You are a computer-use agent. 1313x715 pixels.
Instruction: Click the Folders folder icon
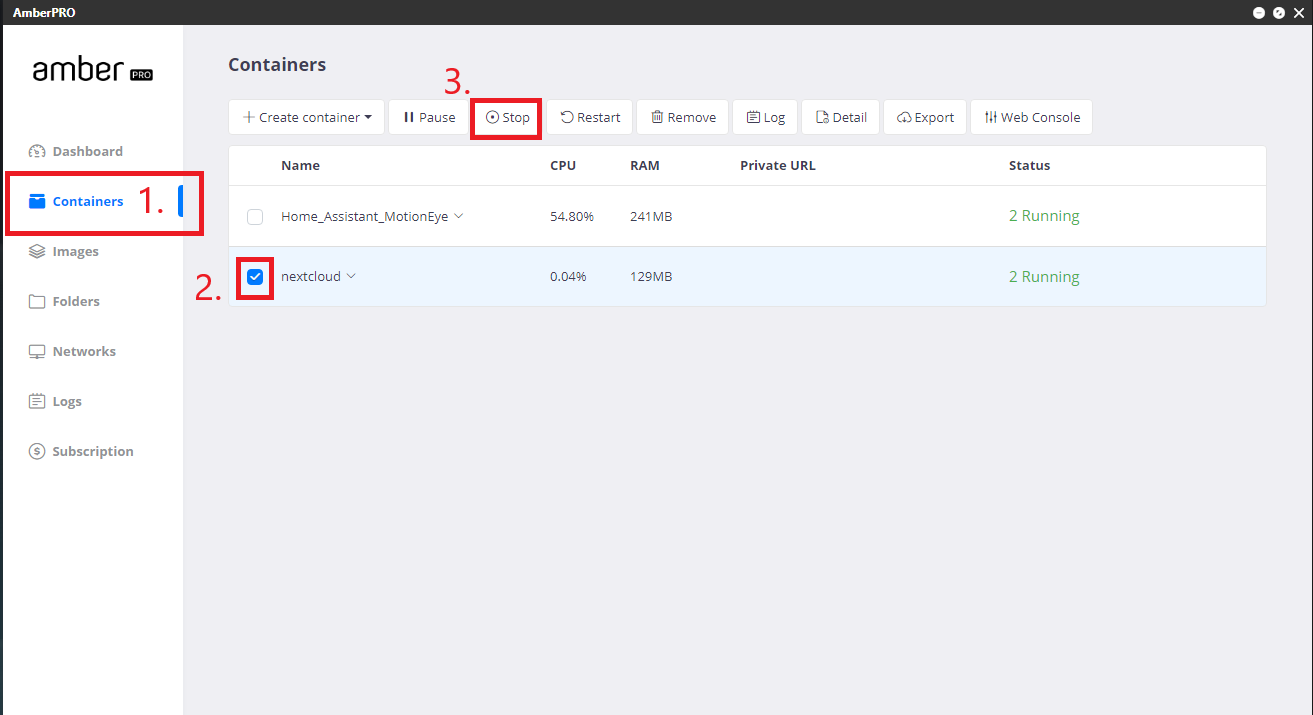click(x=37, y=302)
